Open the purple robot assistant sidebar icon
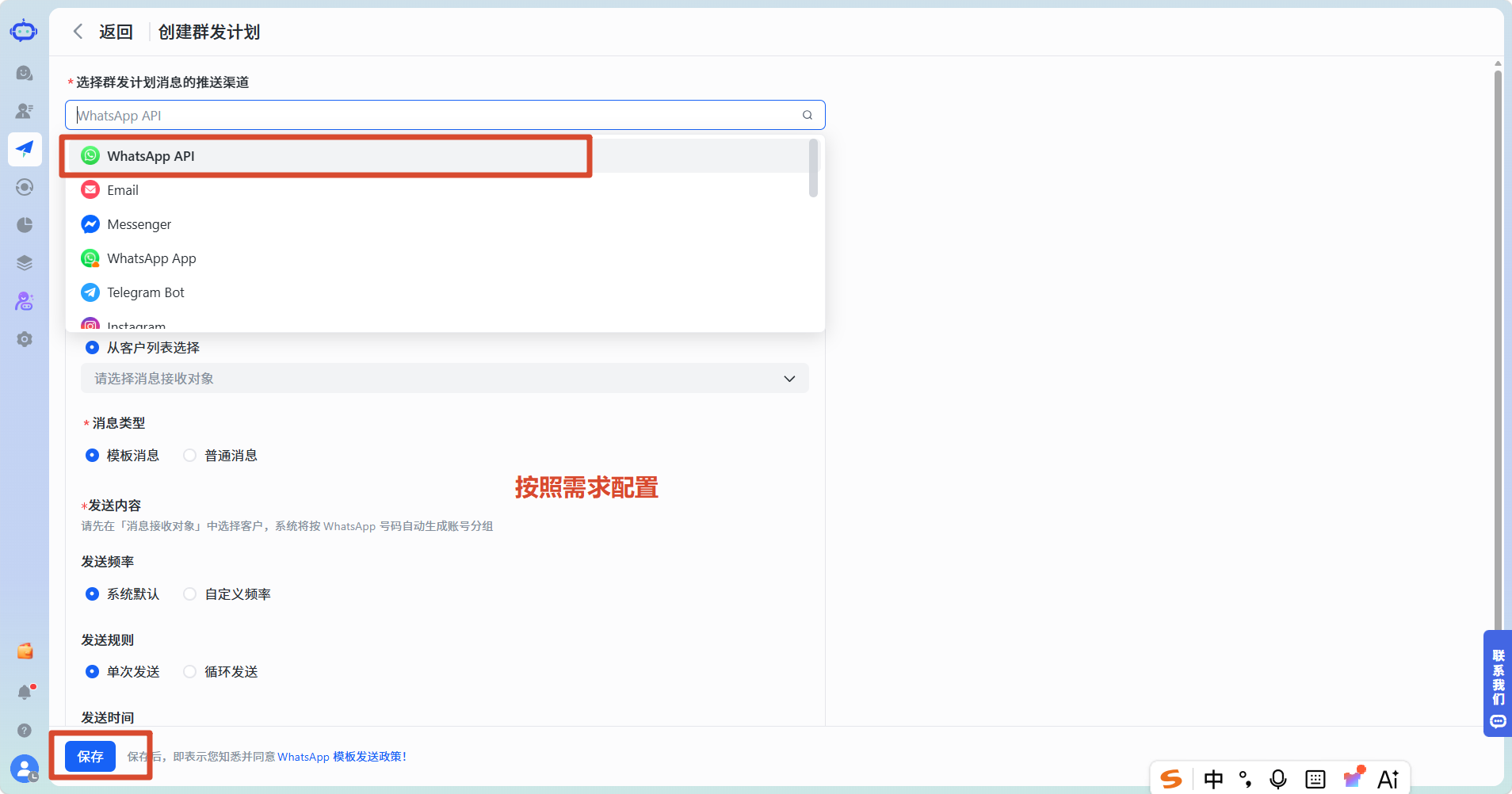 (x=25, y=301)
